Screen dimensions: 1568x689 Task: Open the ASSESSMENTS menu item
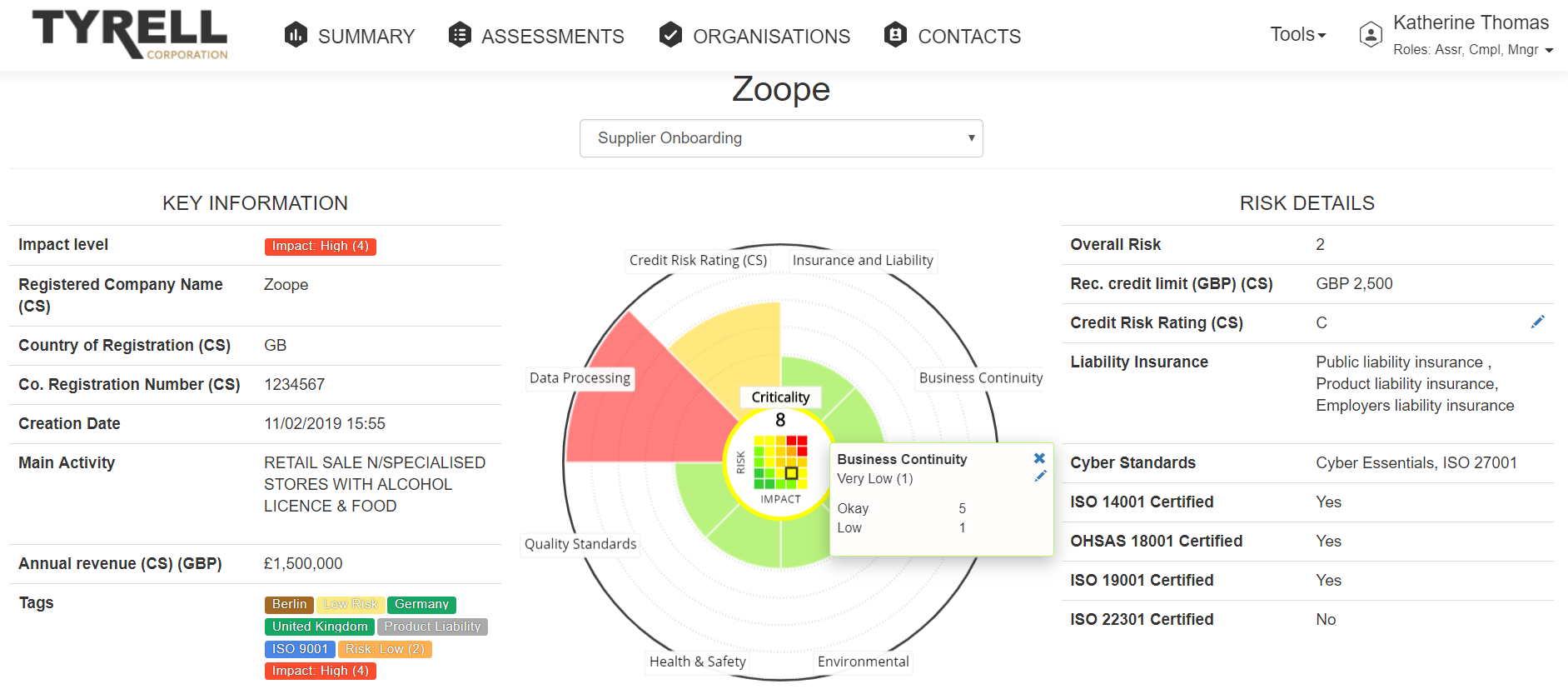[x=553, y=37]
